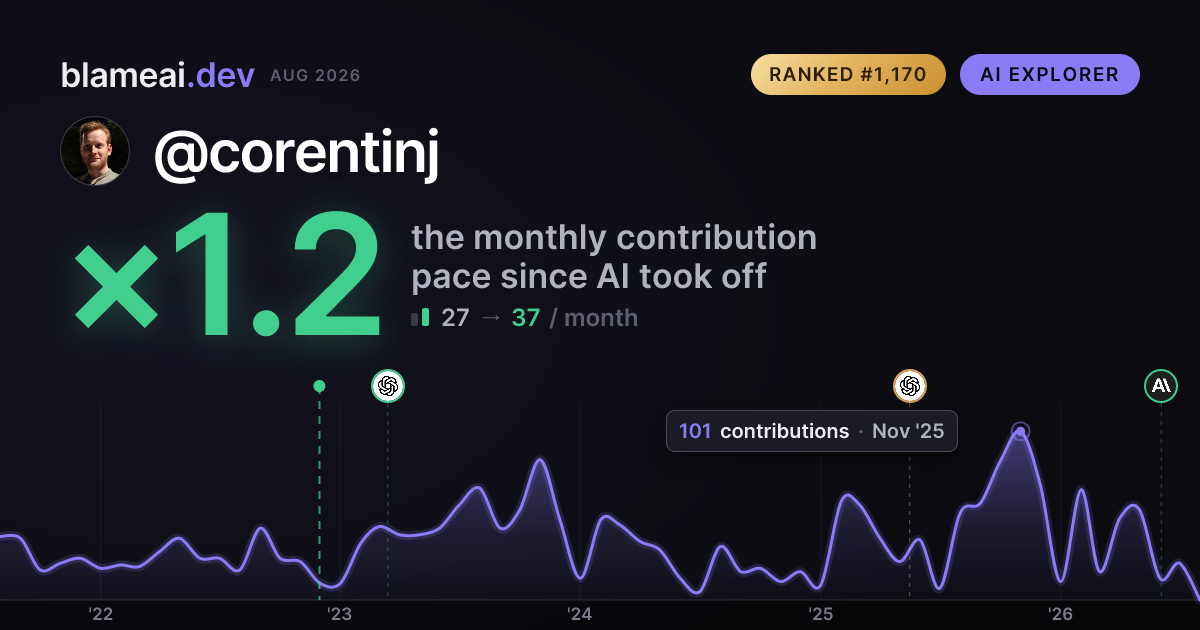Click the Anthropic logo marker icon
The width and height of the screenshot is (1200, 630).
[x=1161, y=385]
